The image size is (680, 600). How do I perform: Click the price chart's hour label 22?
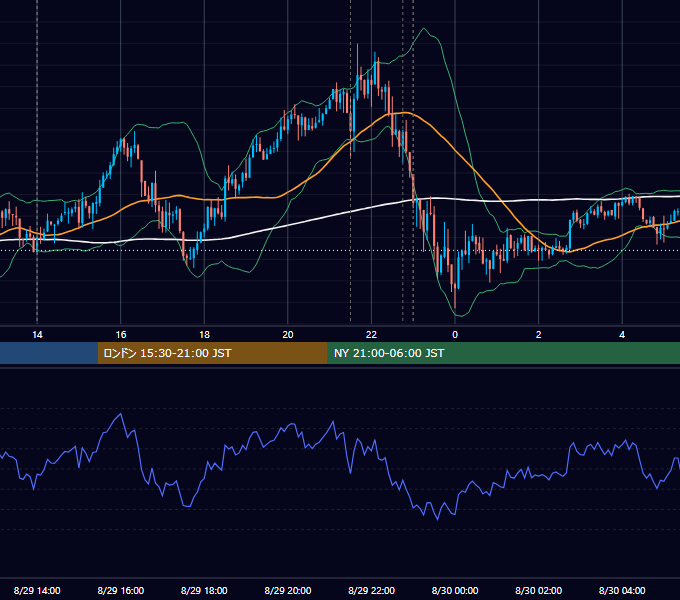click(371, 335)
